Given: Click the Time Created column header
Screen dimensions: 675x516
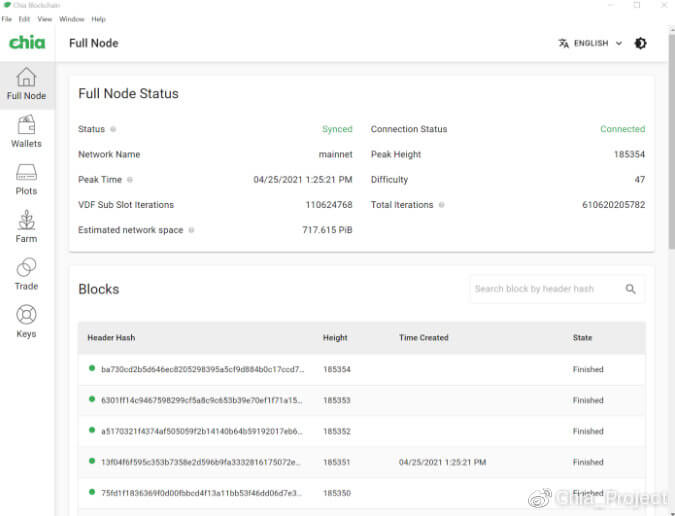Looking at the screenshot, I should (x=424, y=338).
